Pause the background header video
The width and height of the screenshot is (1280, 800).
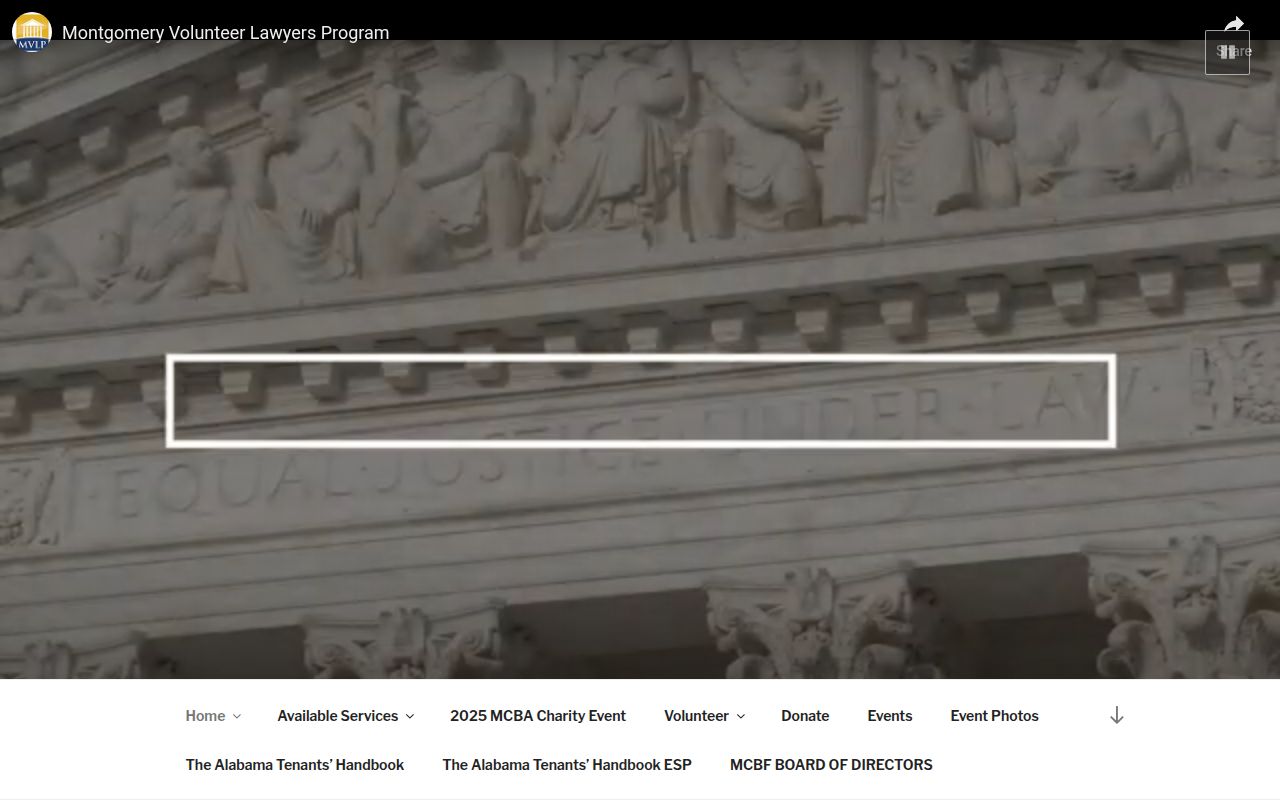1227,53
